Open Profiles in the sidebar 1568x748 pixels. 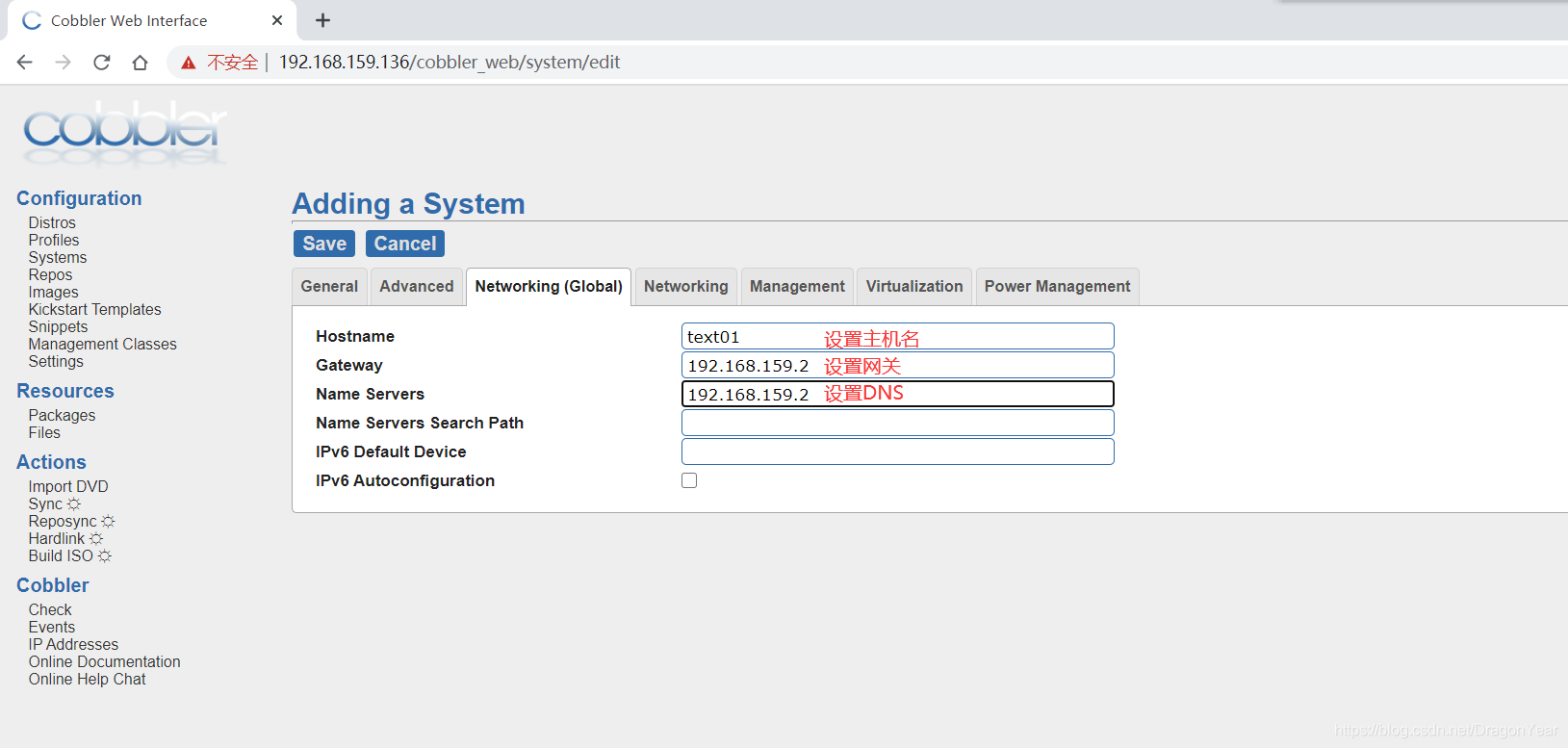[x=54, y=241]
